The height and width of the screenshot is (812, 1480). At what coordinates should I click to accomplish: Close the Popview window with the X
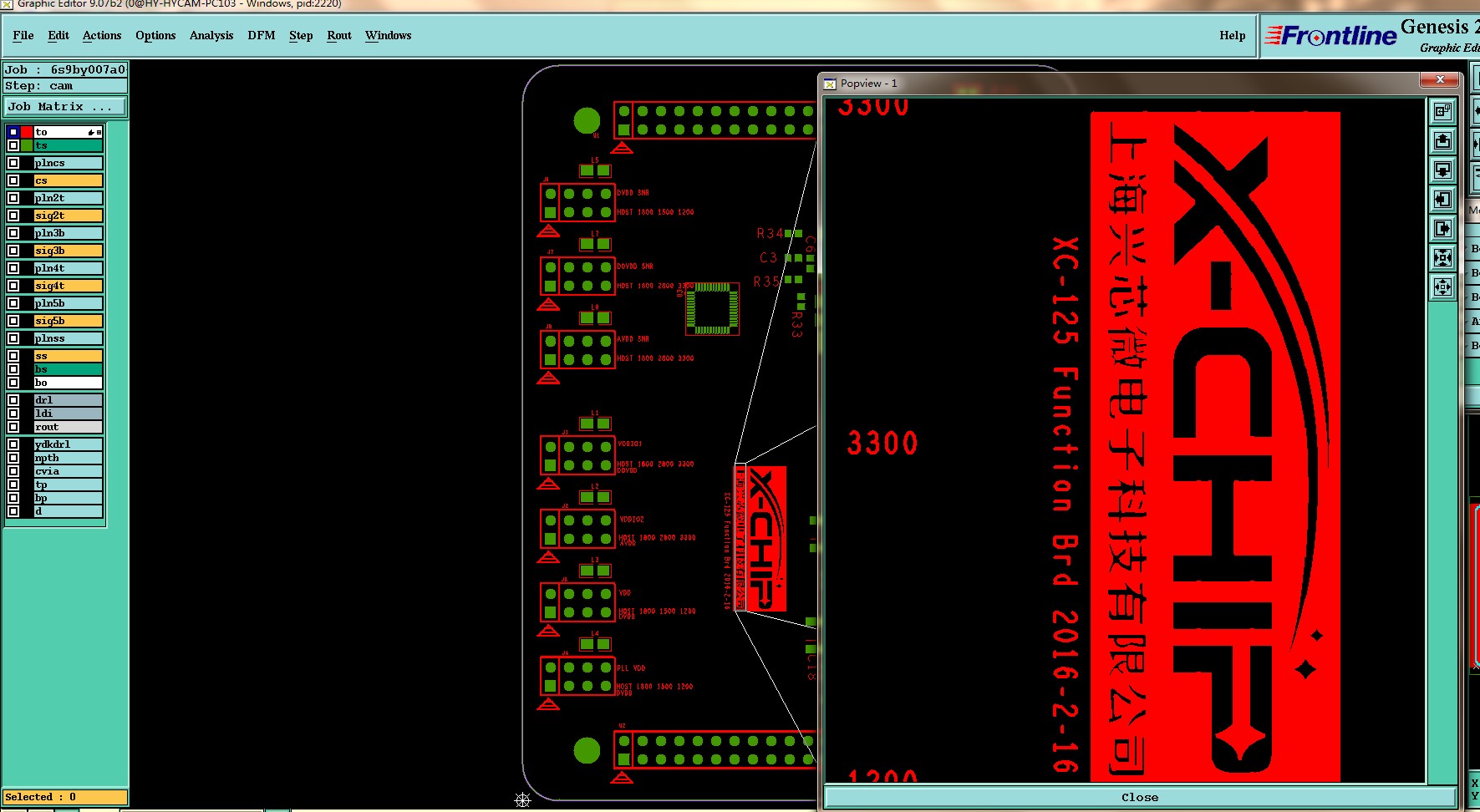click(x=1440, y=79)
